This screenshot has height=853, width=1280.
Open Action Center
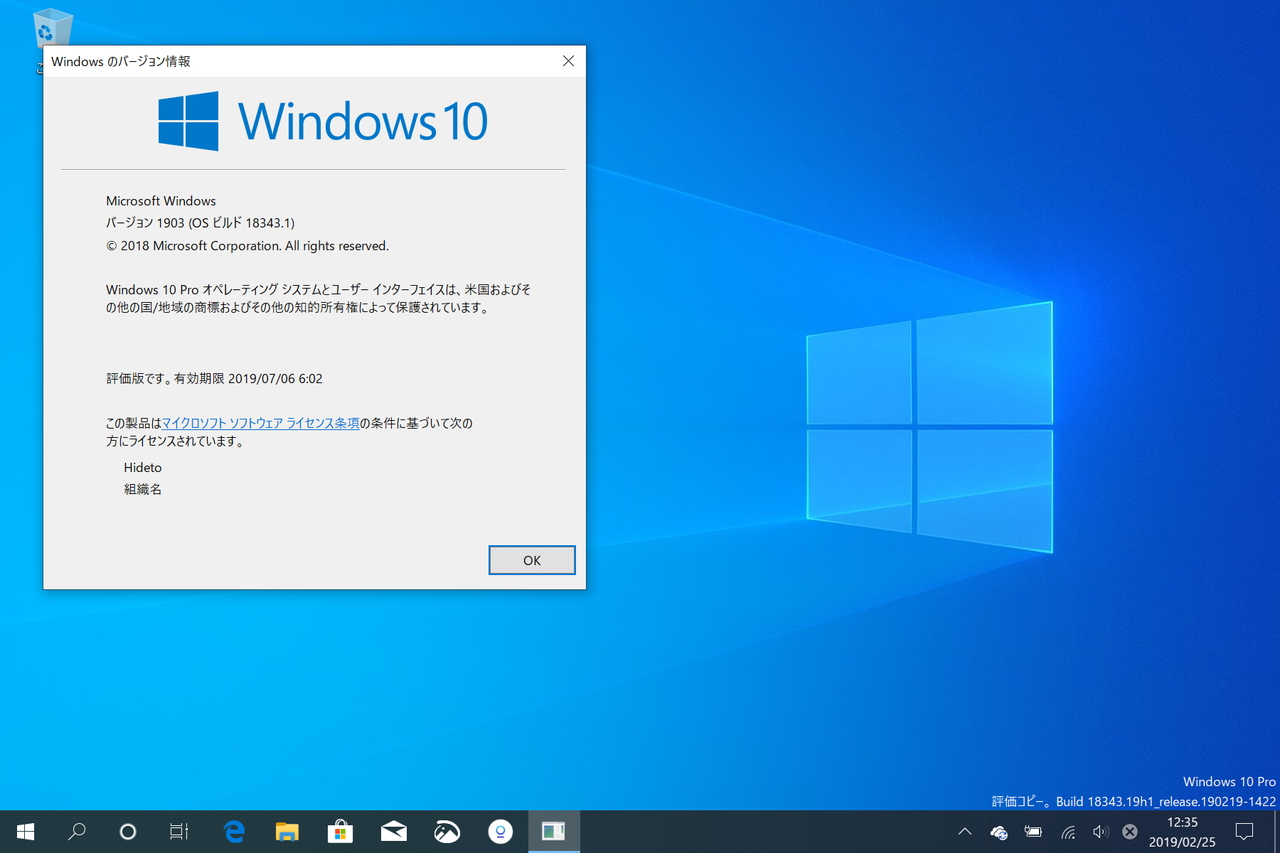point(1244,831)
